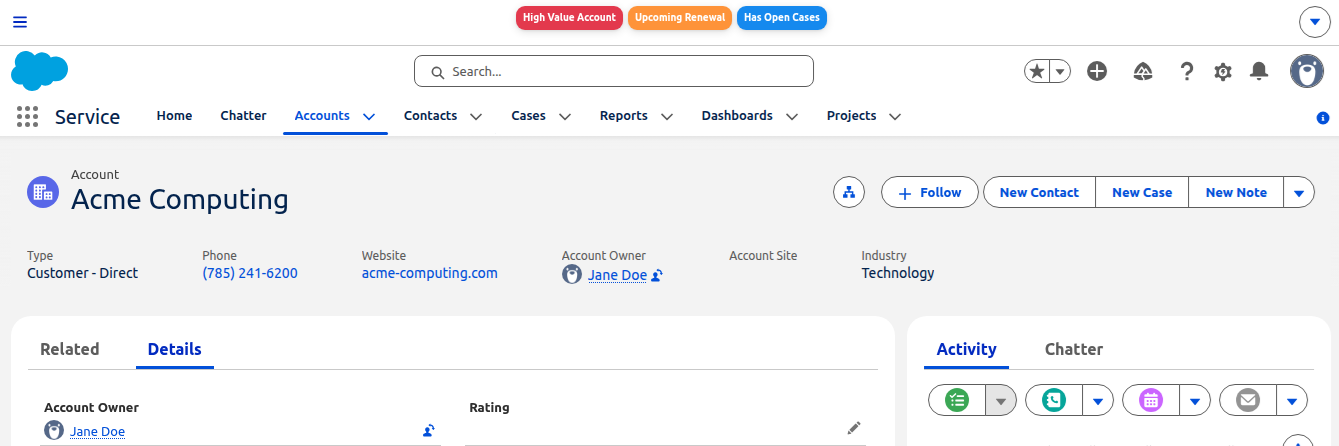Open the App Launcher grid icon
The image size is (1339, 446).
pos(28,116)
